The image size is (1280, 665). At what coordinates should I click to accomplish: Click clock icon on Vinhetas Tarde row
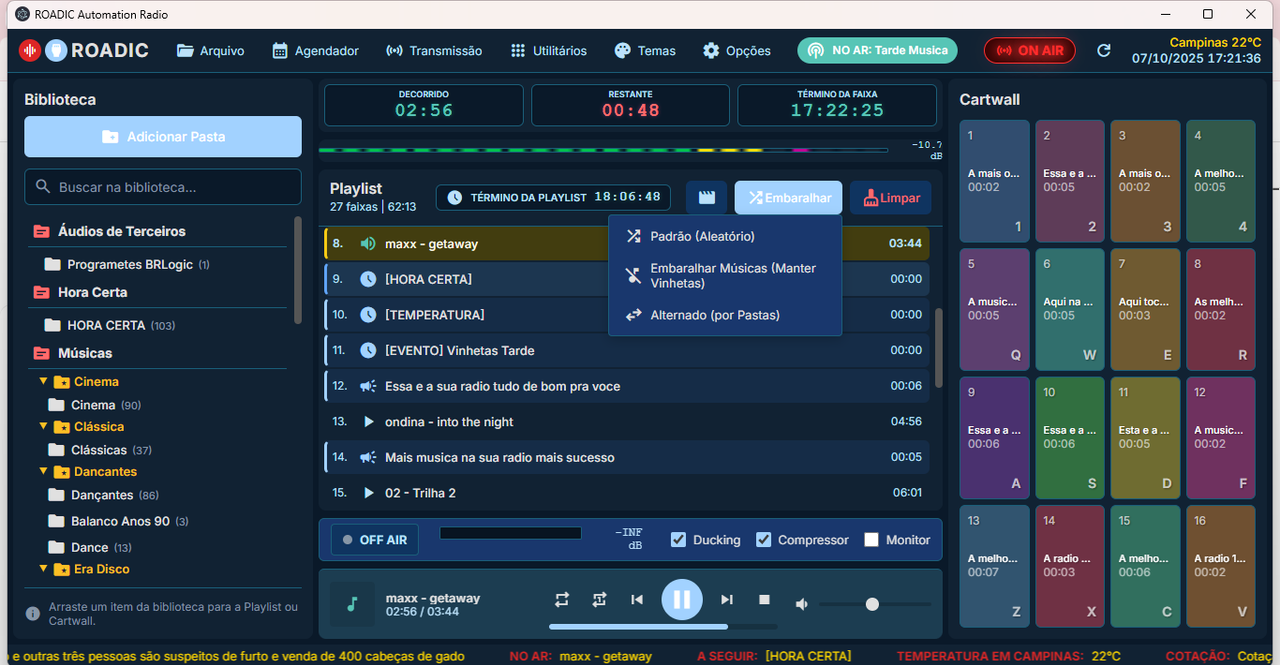point(368,351)
